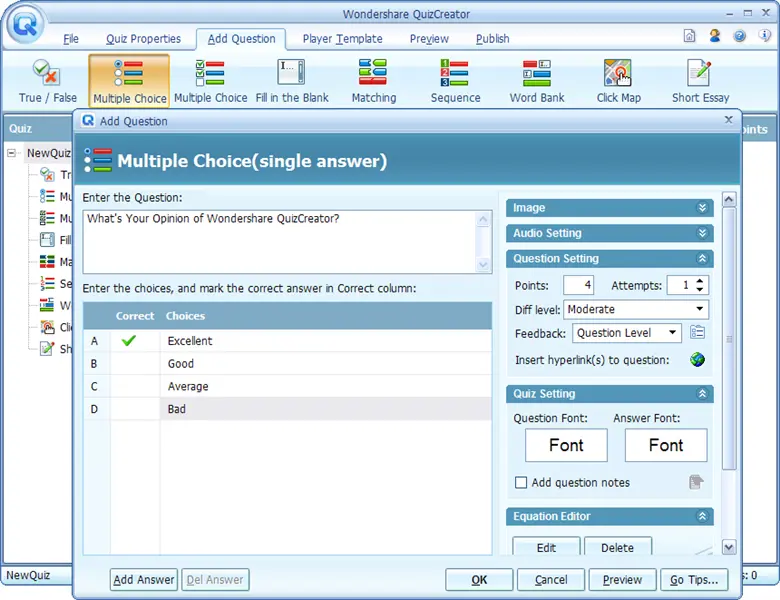Open the Feedback Question Level dropdown
This screenshot has height=600, width=780.
(672, 333)
